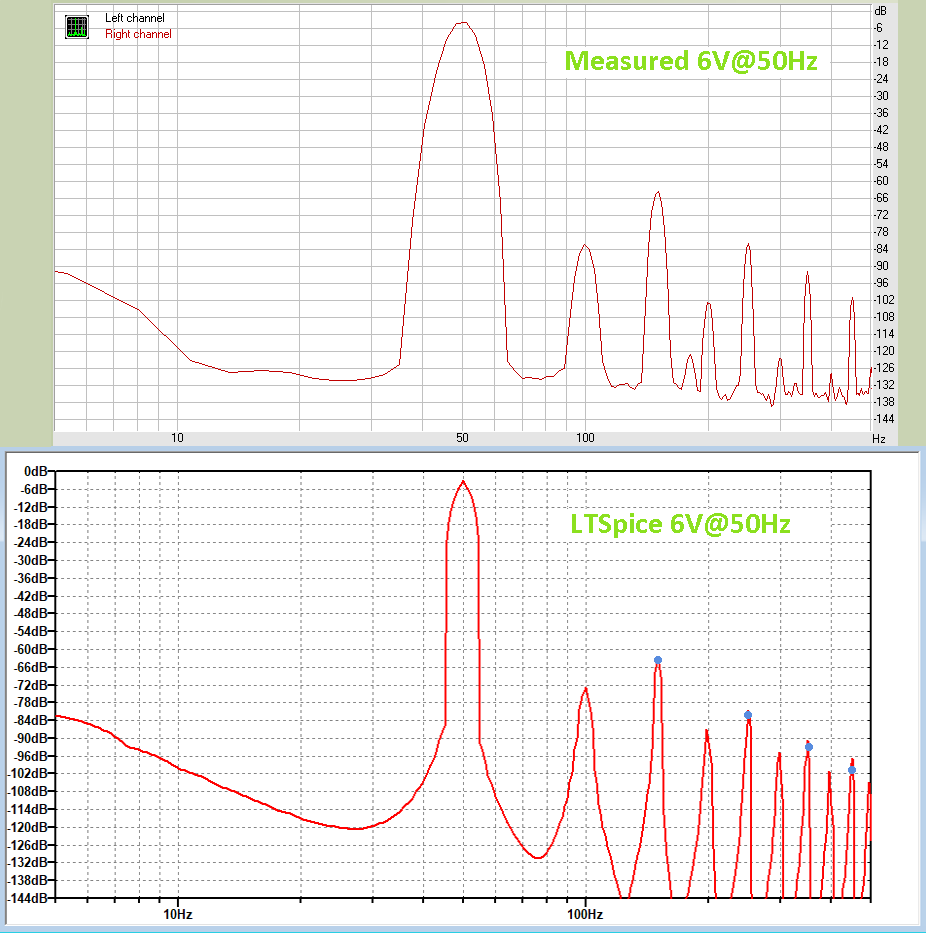Image resolution: width=926 pixels, height=933 pixels.
Task: Select the 'Left channel' legend label
Action: click(x=134, y=18)
